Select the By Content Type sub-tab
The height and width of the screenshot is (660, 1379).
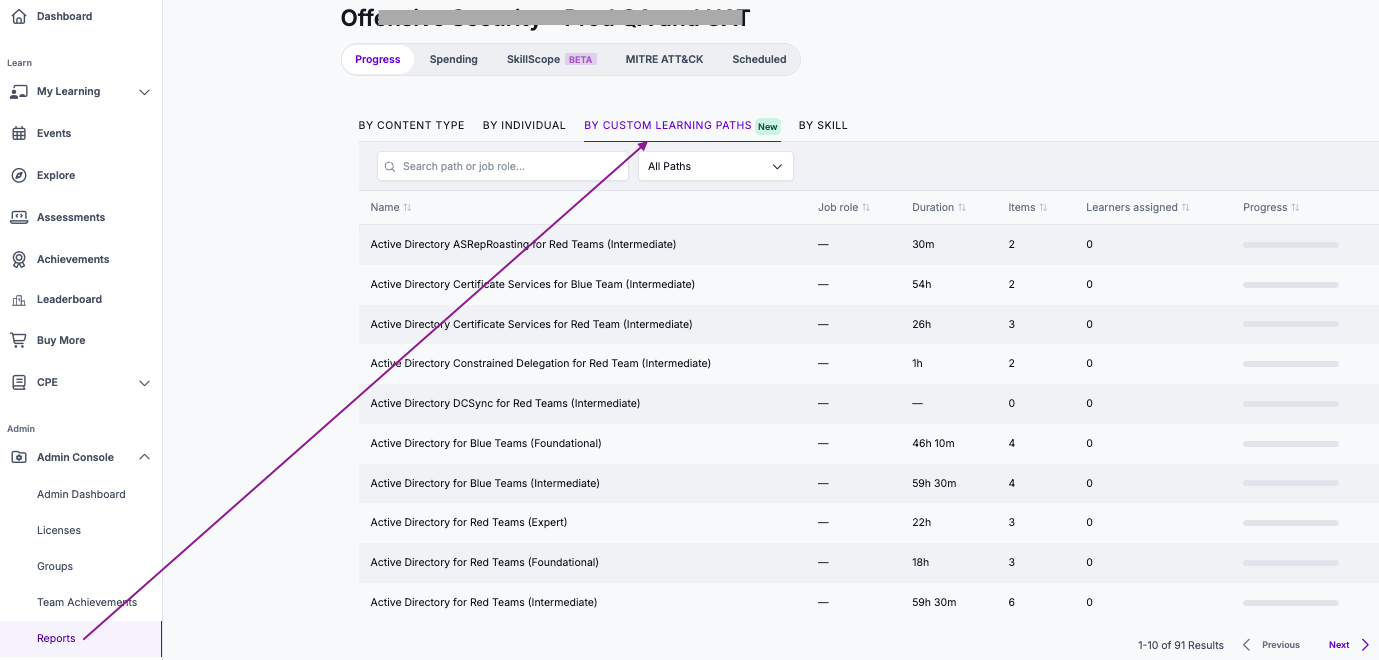(x=411, y=126)
